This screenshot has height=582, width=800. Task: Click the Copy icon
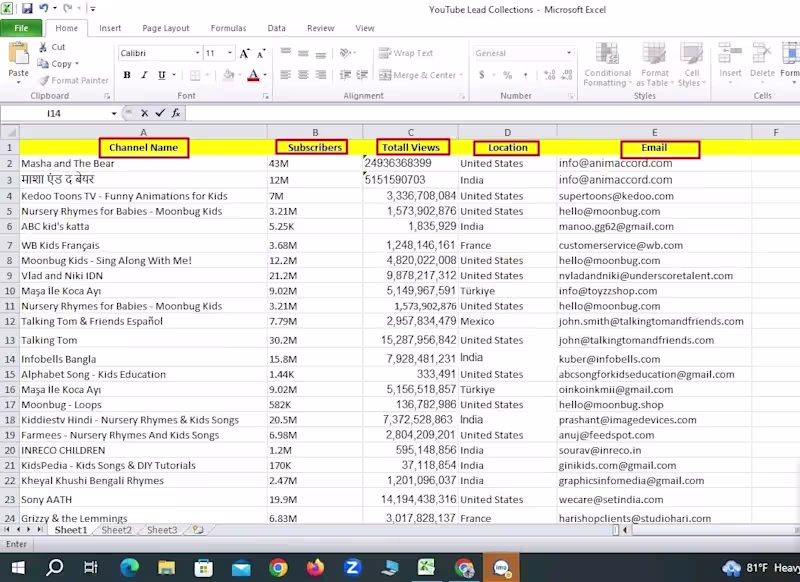click(x=43, y=64)
